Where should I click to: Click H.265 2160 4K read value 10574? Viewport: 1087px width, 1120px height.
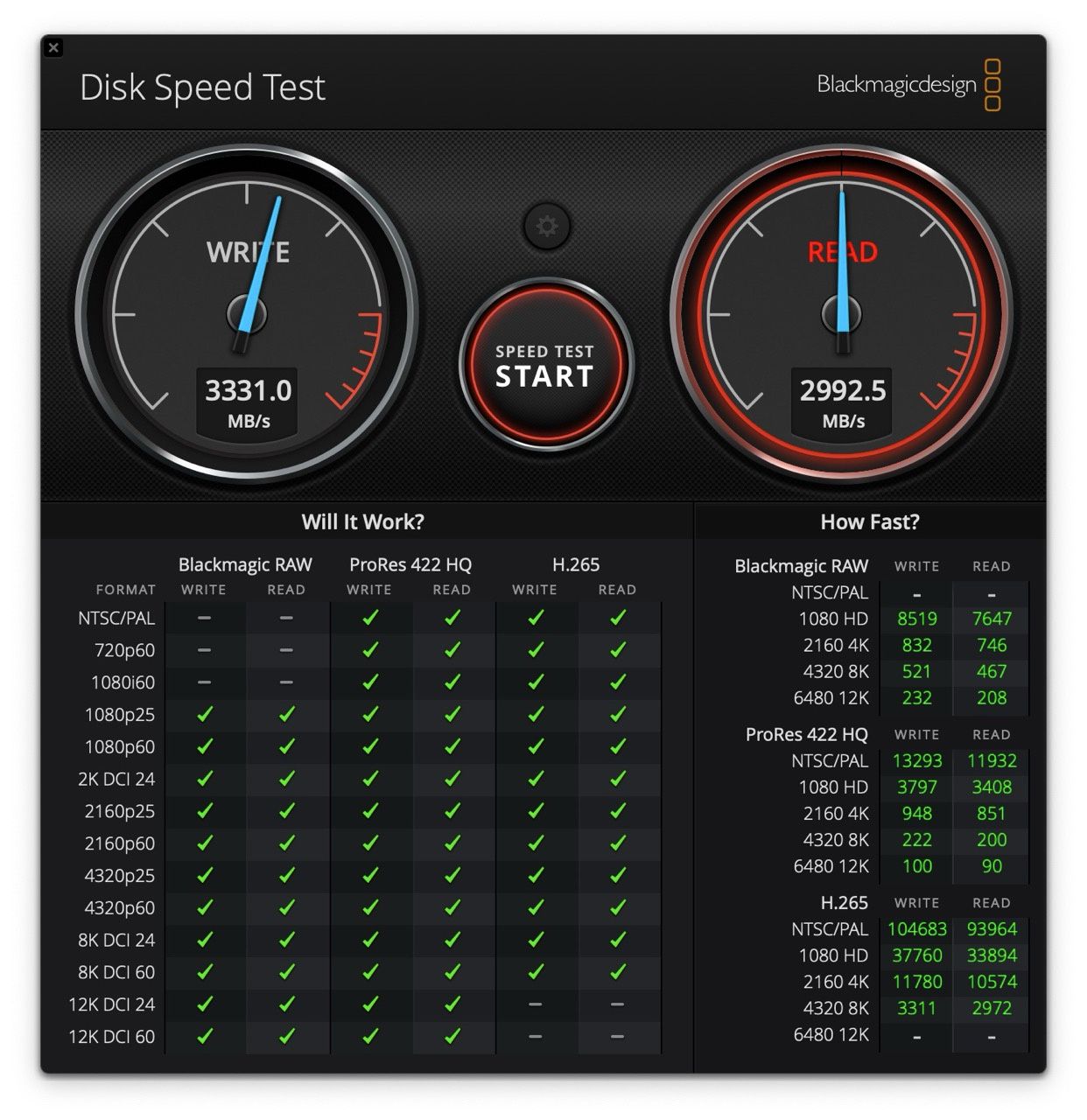click(x=992, y=981)
